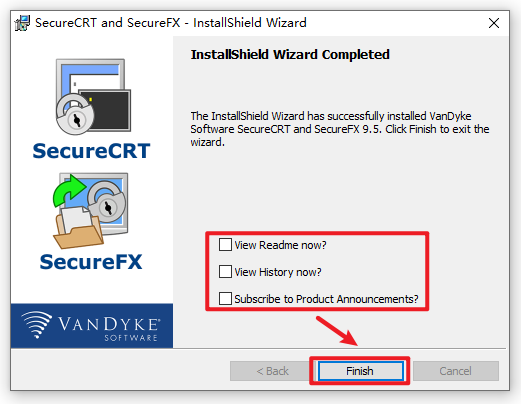The height and width of the screenshot is (404, 521).
Task: Click the SecureCRT padlock terminal icon
Action: pyautogui.click(x=93, y=97)
